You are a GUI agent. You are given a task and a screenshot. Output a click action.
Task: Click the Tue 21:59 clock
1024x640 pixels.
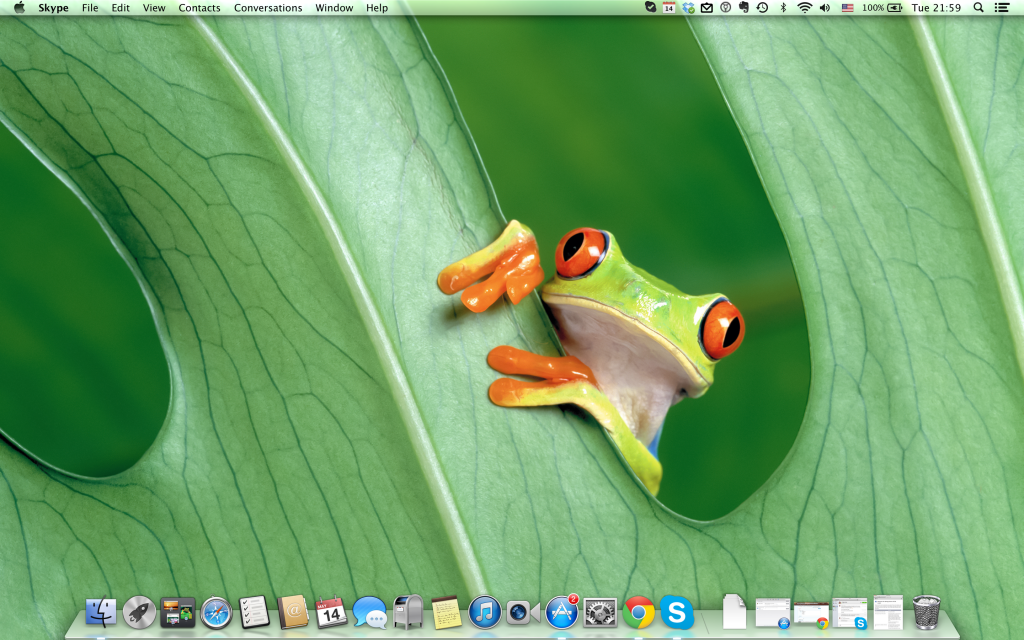click(936, 8)
